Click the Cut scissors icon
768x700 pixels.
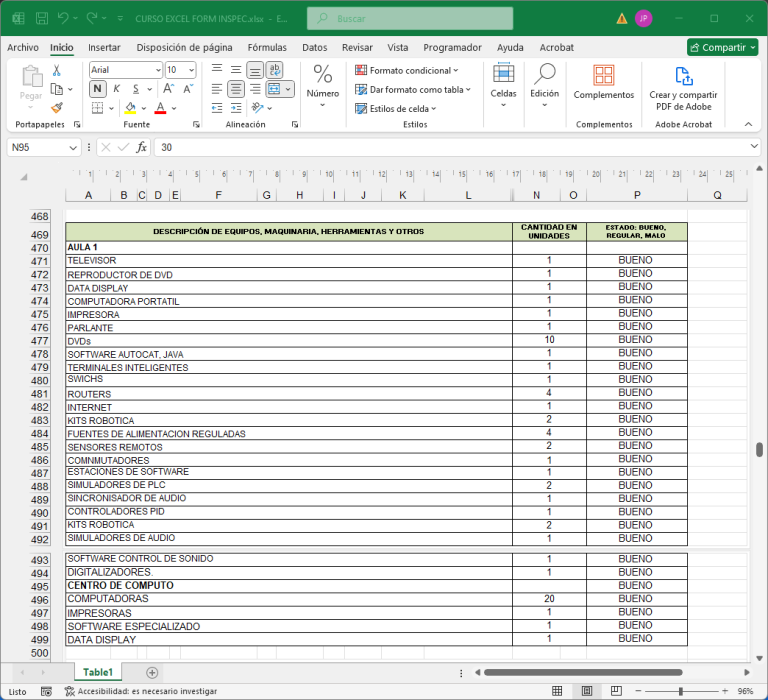[x=57, y=70]
